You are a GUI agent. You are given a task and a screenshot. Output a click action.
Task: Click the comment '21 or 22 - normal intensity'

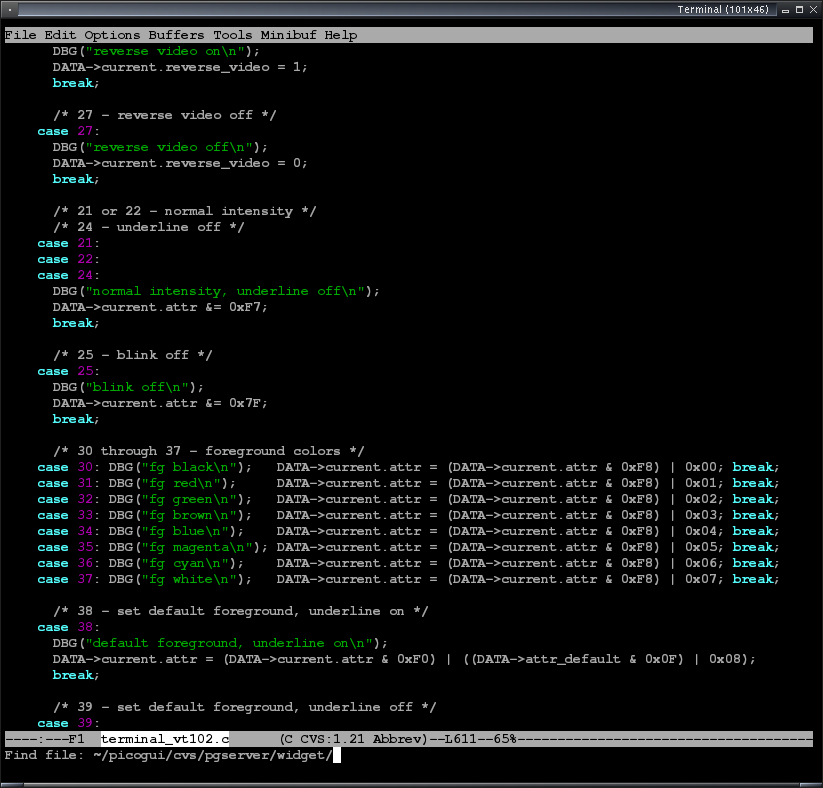pos(185,211)
